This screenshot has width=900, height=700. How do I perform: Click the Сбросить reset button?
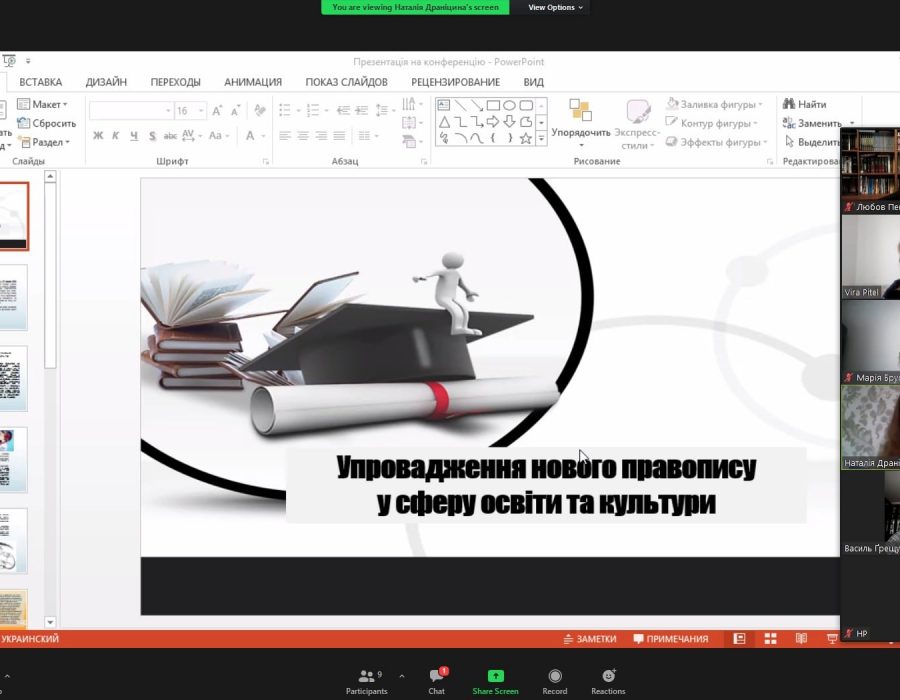(47, 123)
